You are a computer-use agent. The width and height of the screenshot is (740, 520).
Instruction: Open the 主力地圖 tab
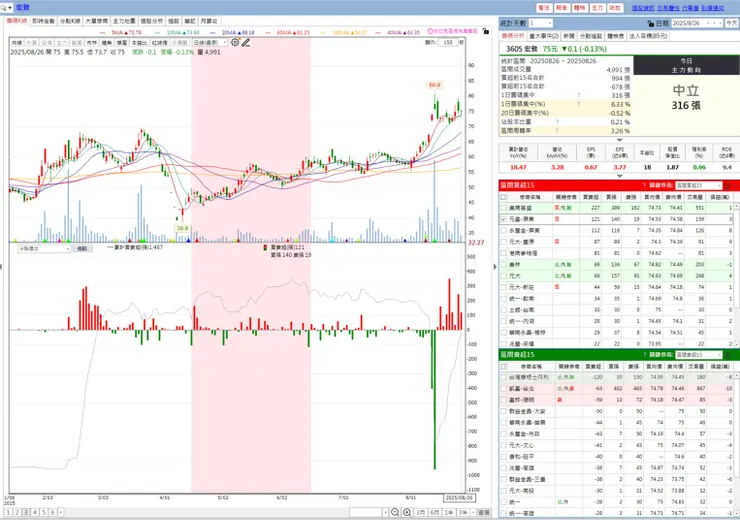(124, 21)
